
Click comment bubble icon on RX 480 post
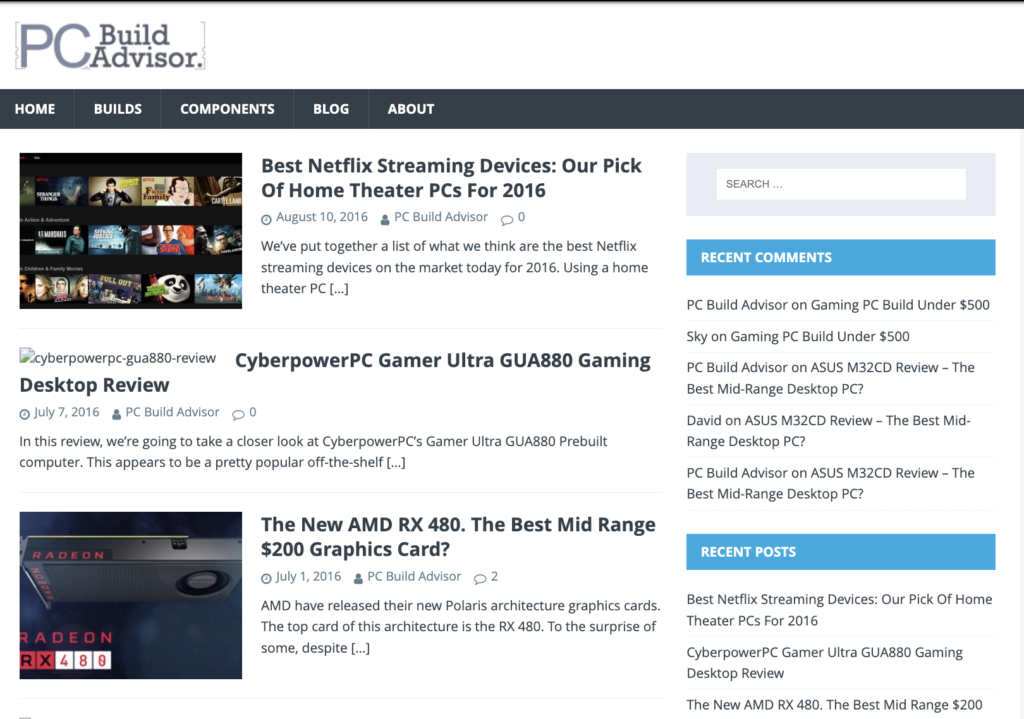[x=480, y=578]
